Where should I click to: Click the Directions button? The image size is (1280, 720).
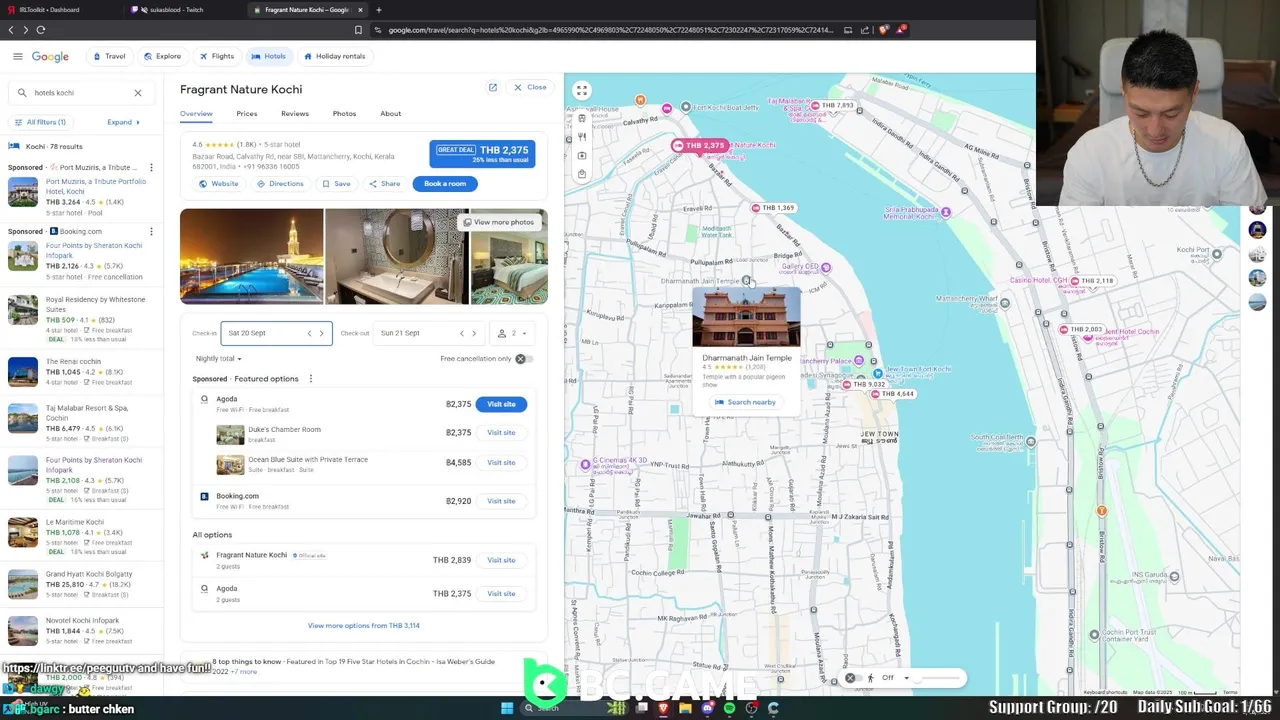(280, 184)
